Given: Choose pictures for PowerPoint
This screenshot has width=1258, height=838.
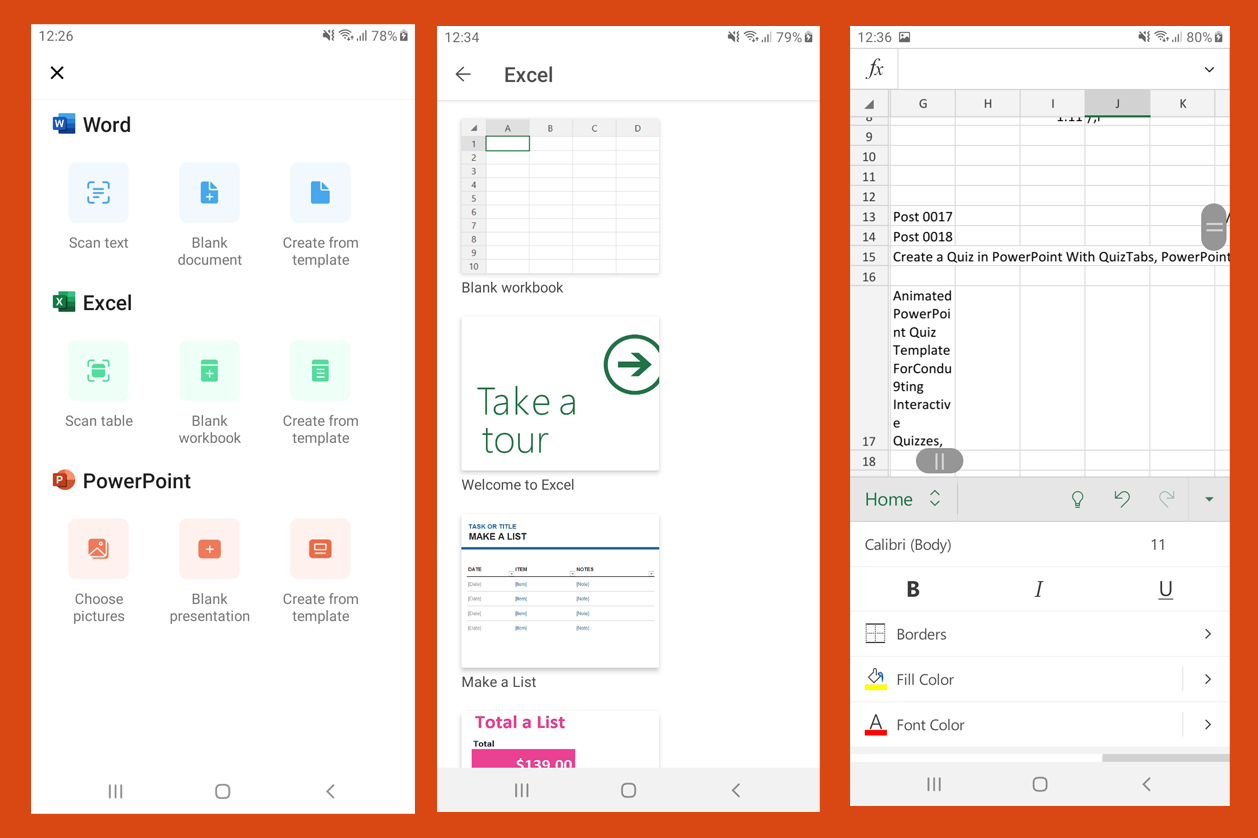Looking at the screenshot, I should pyautogui.click(x=98, y=549).
